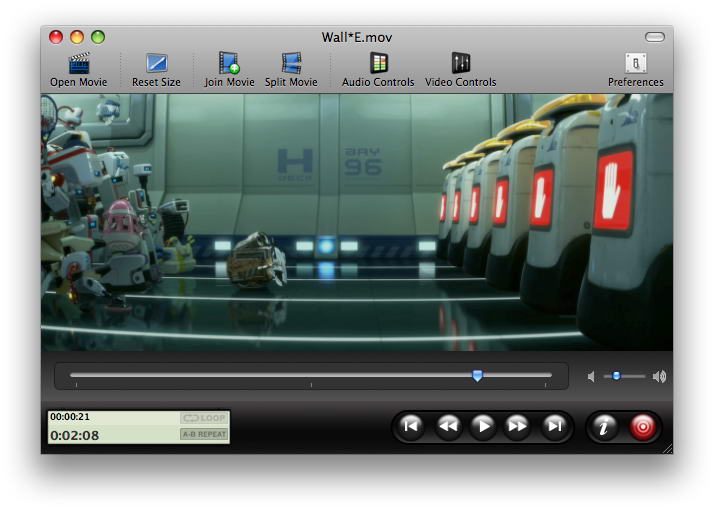714x510 pixels.
Task: Open a movie with the clapperboard icon
Action: pyautogui.click(x=77, y=64)
